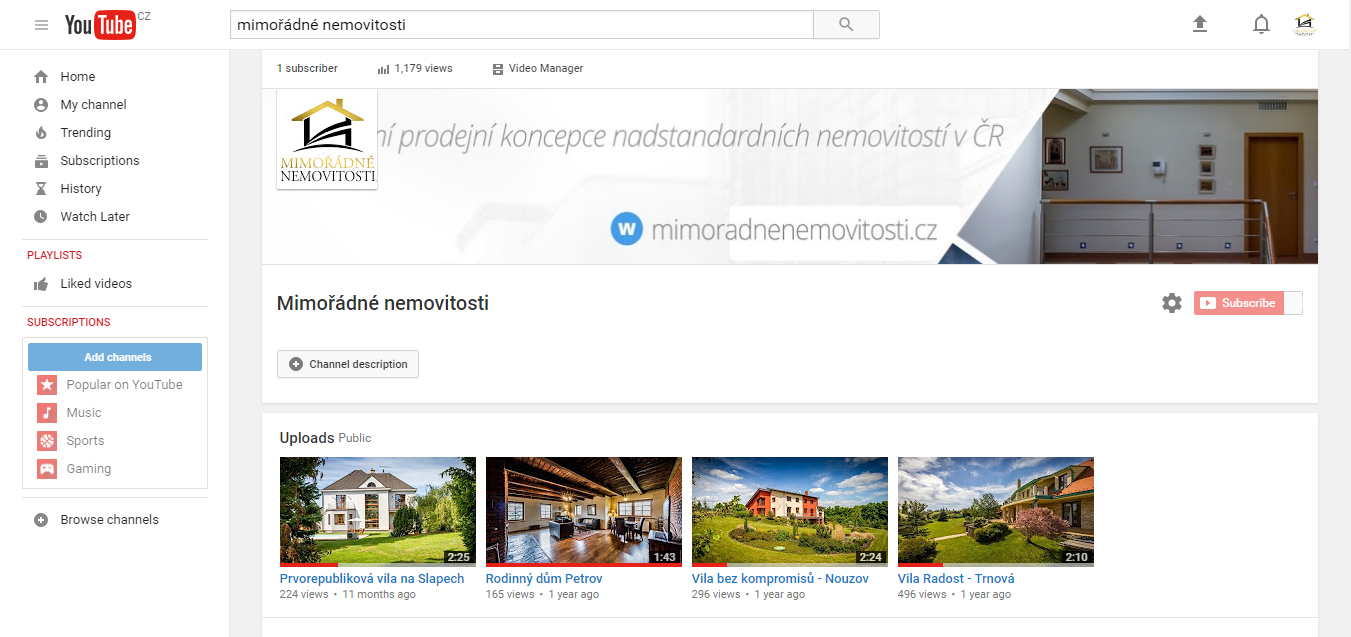Click the search input field
The image size is (1351, 637).
(x=522, y=25)
